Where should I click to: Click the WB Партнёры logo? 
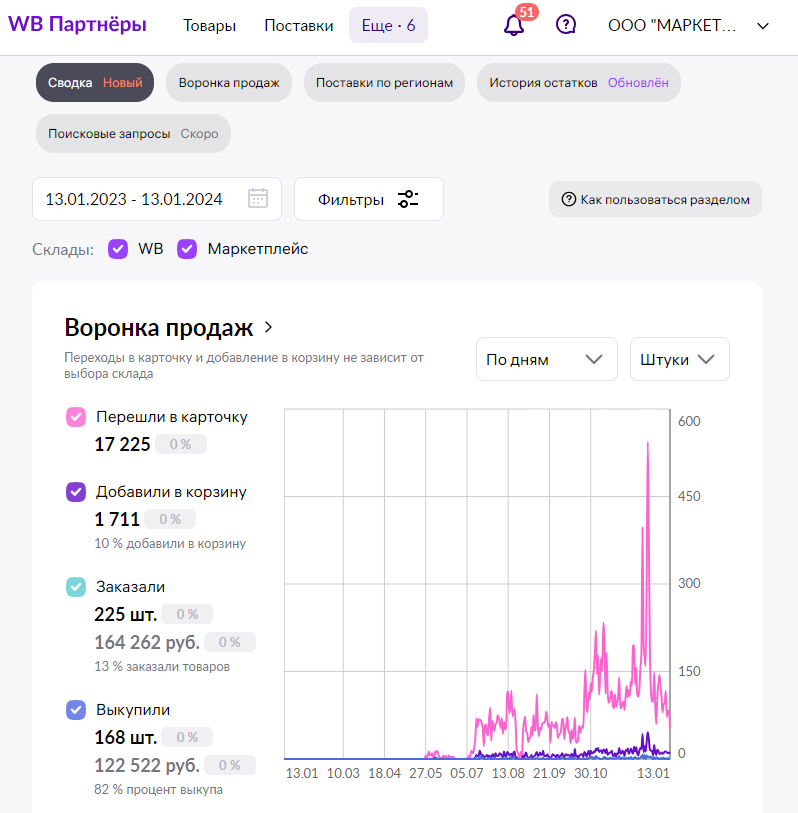[x=77, y=24]
